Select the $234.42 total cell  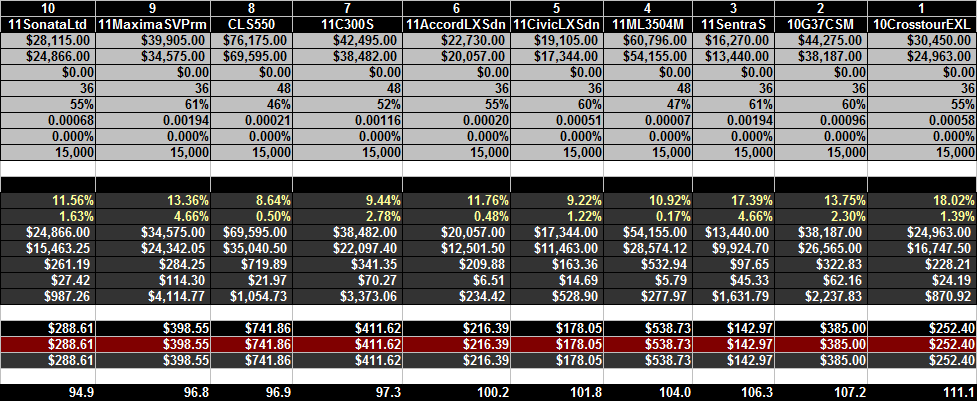coord(456,296)
